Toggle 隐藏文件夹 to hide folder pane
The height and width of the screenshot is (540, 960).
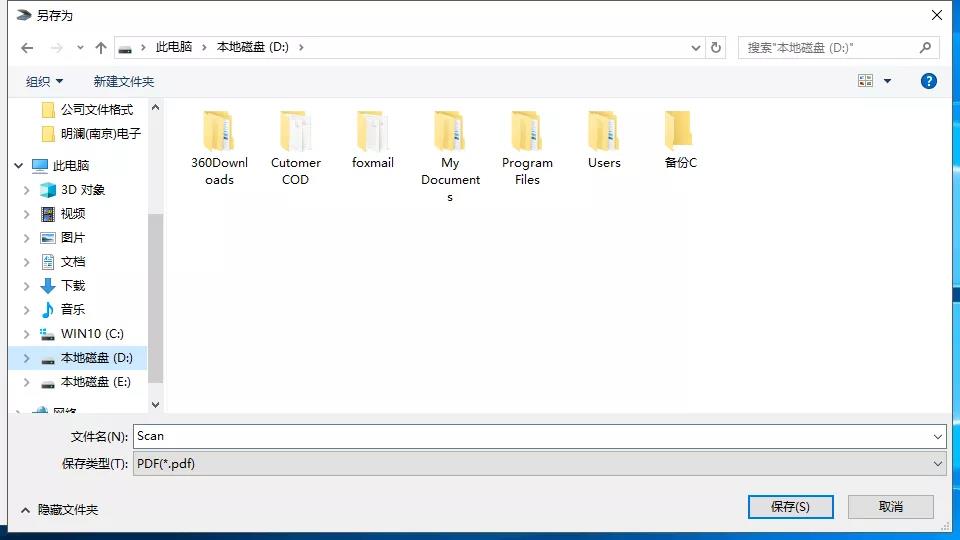(x=60, y=509)
